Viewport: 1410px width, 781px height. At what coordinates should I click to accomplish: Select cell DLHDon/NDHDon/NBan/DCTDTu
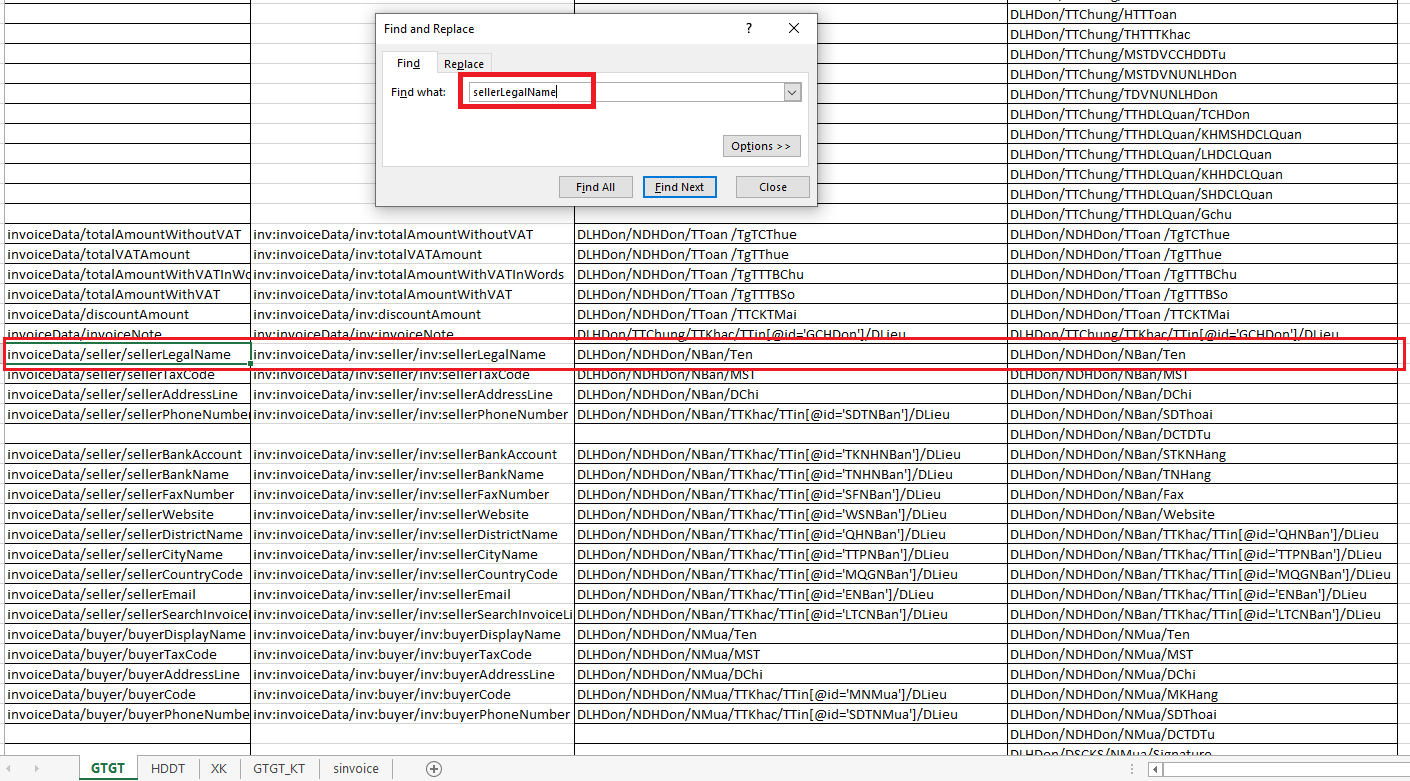pos(1203,434)
